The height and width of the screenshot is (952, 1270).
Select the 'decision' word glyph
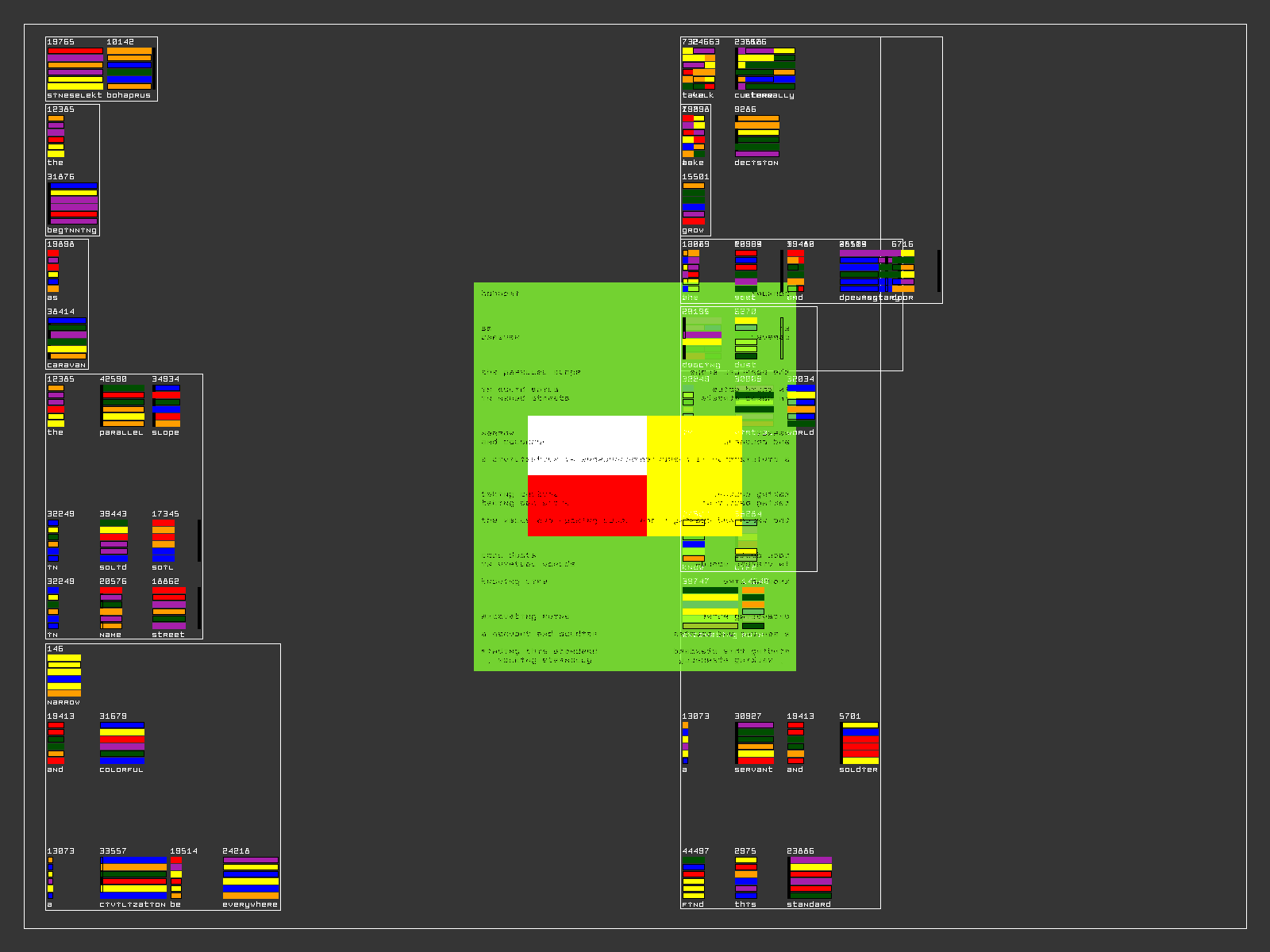[x=756, y=136]
